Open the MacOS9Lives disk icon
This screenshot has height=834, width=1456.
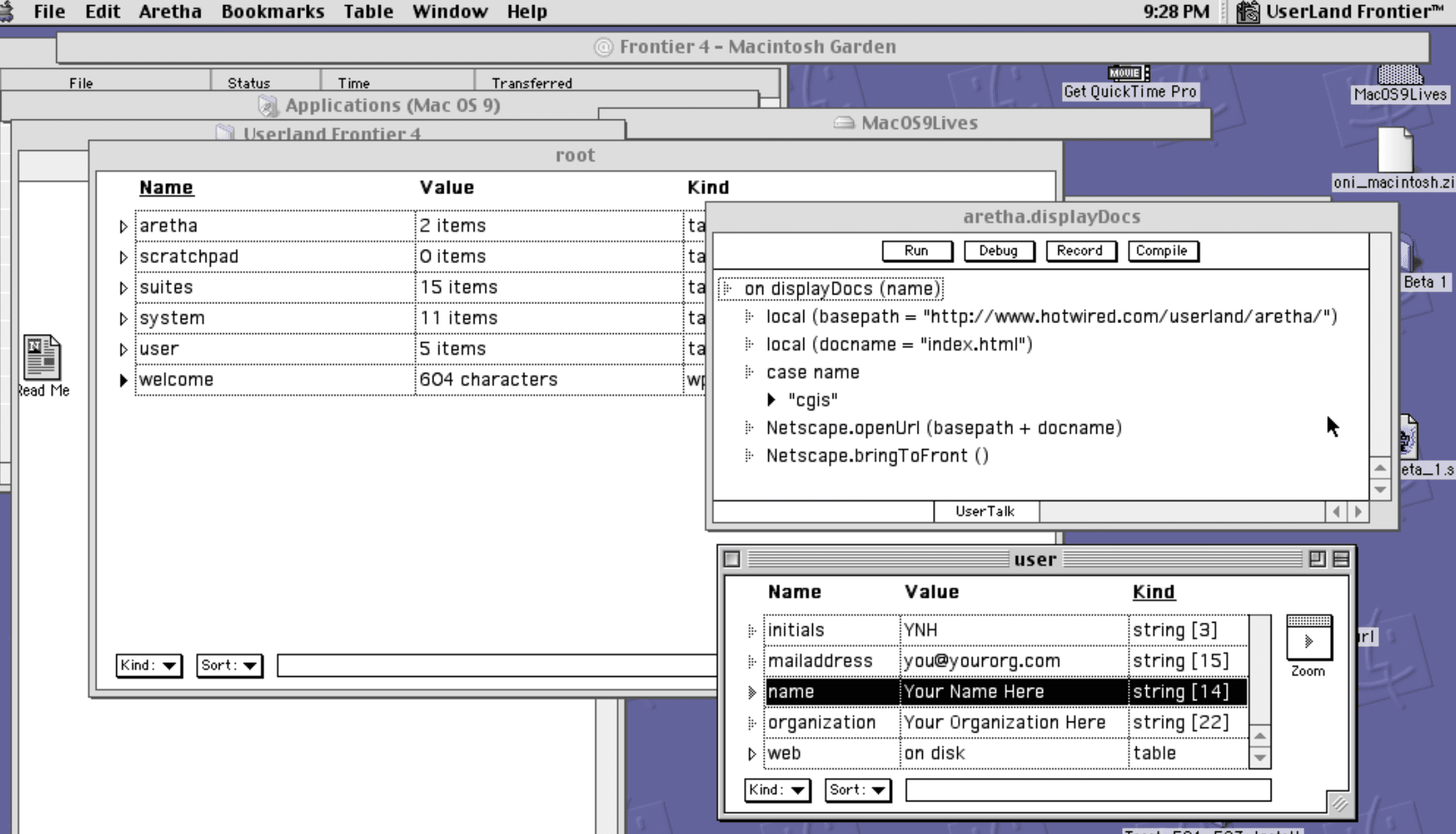[1400, 76]
